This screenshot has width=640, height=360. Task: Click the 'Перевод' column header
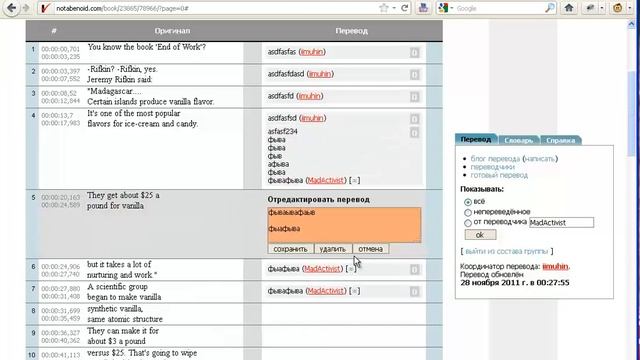pos(351,31)
